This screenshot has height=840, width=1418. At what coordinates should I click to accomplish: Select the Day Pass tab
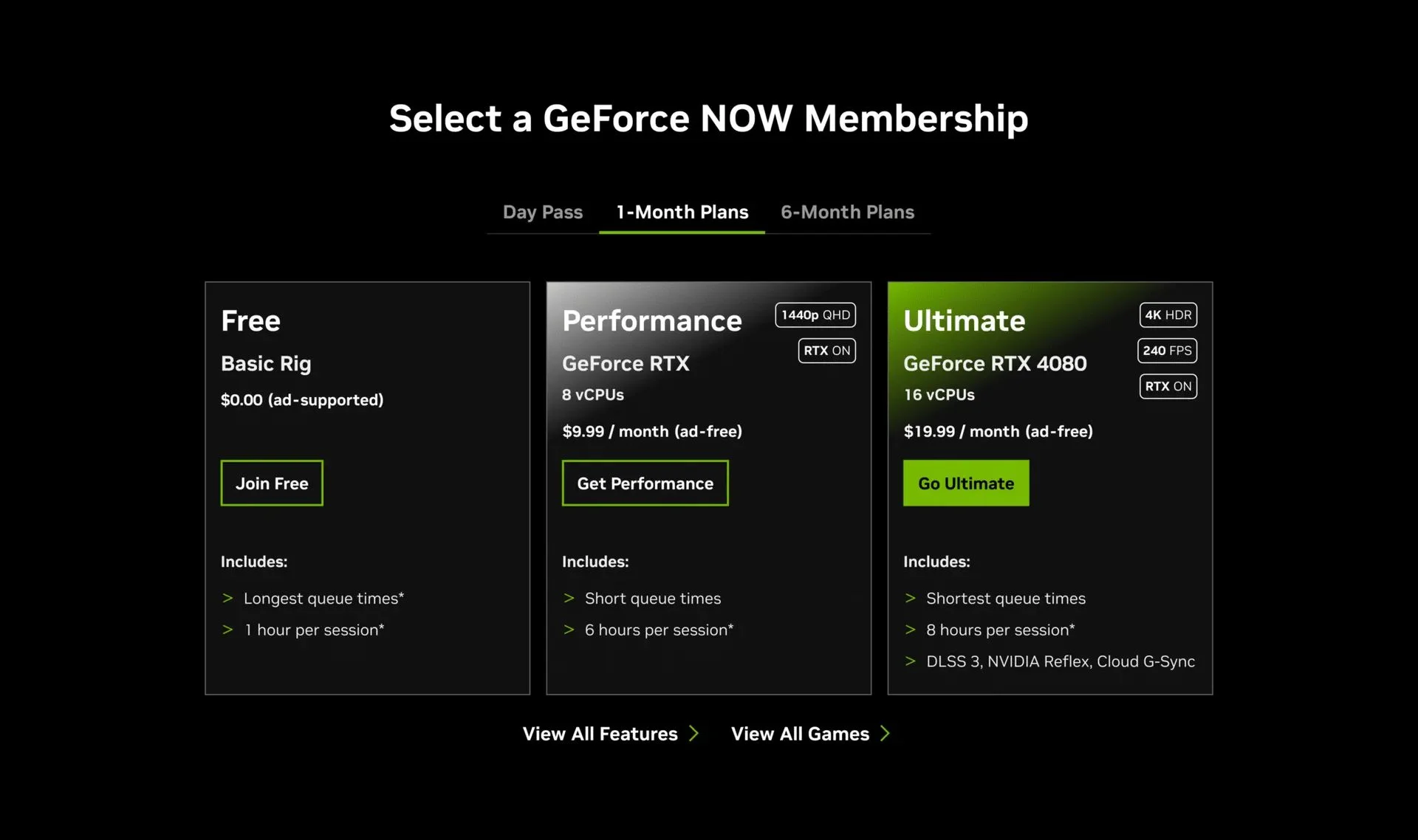point(543,211)
